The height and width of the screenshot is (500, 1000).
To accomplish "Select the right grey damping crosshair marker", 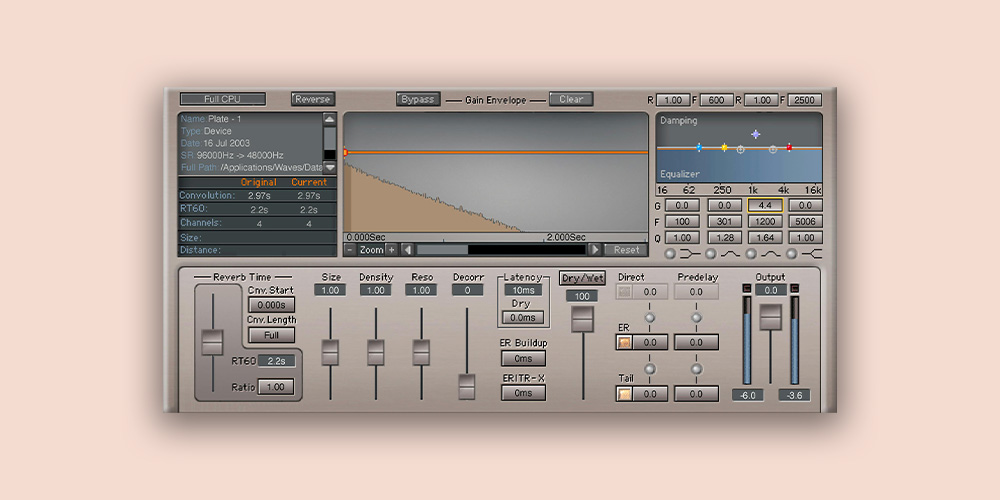I will 773,149.
